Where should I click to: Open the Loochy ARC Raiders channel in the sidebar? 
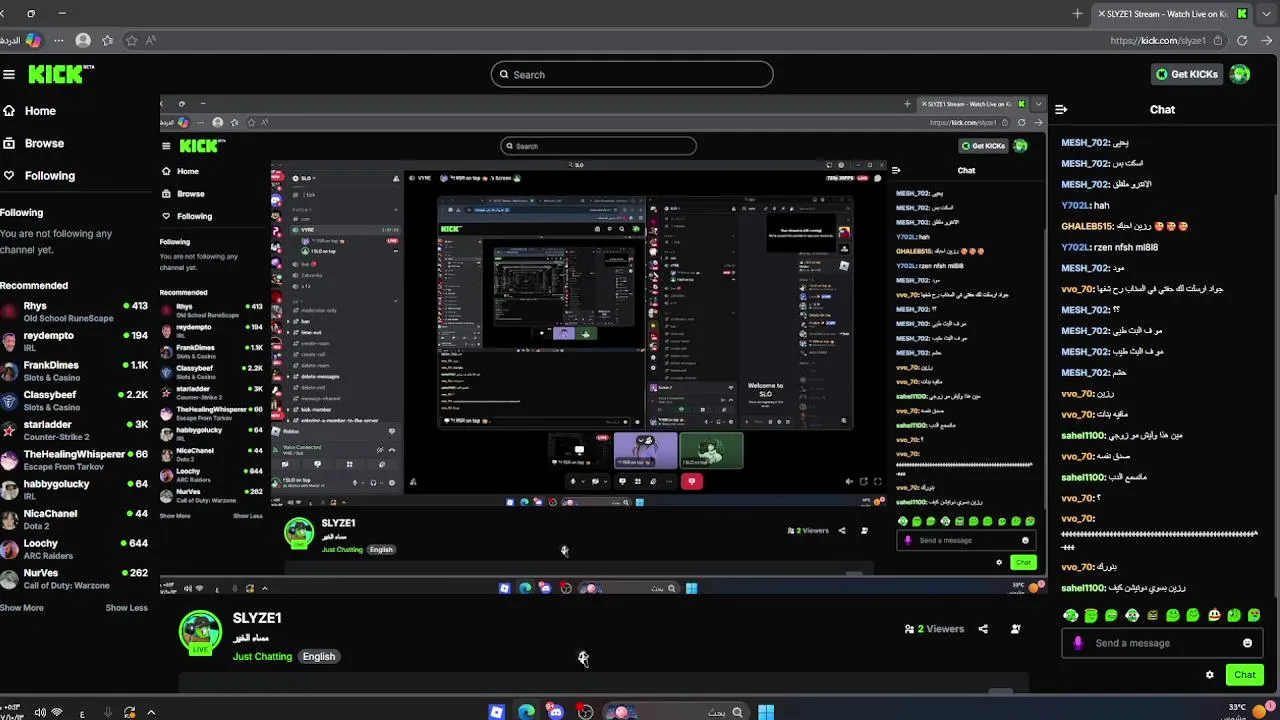click(x=74, y=549)
